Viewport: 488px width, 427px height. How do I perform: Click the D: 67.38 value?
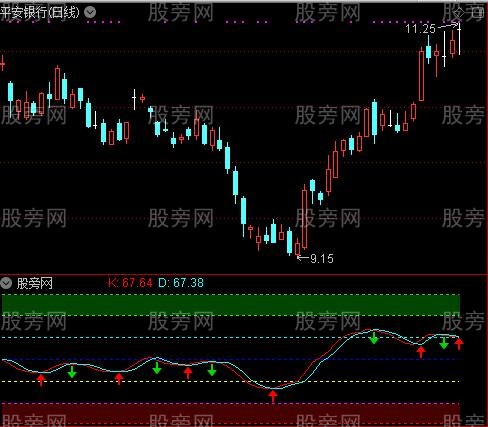tap(181, 283)
